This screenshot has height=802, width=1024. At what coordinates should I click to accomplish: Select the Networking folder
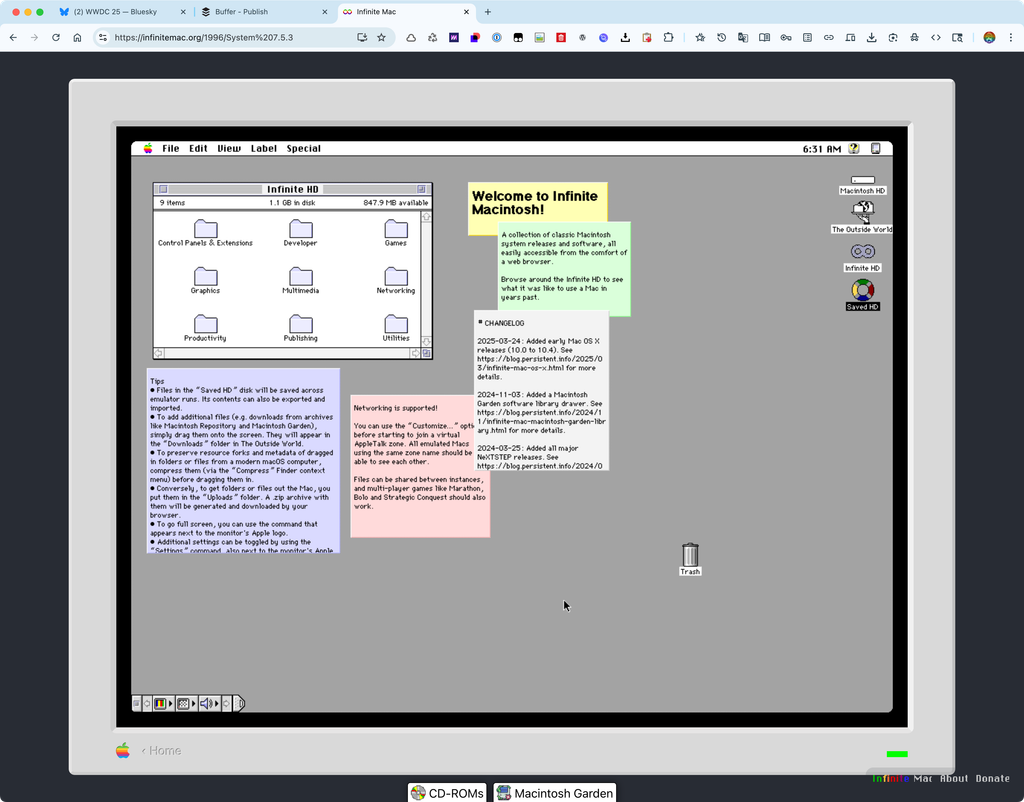[x=396, y=281]
